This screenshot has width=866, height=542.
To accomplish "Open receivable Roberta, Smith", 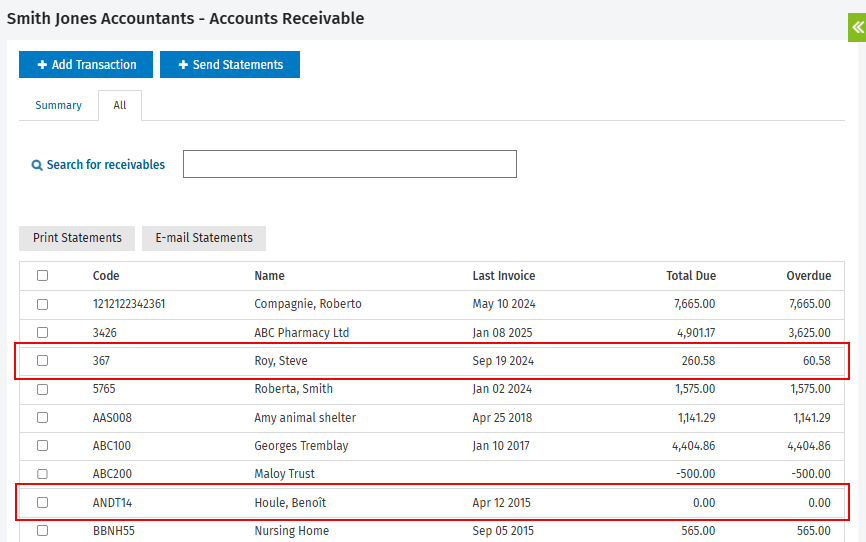I will (293, 389).
